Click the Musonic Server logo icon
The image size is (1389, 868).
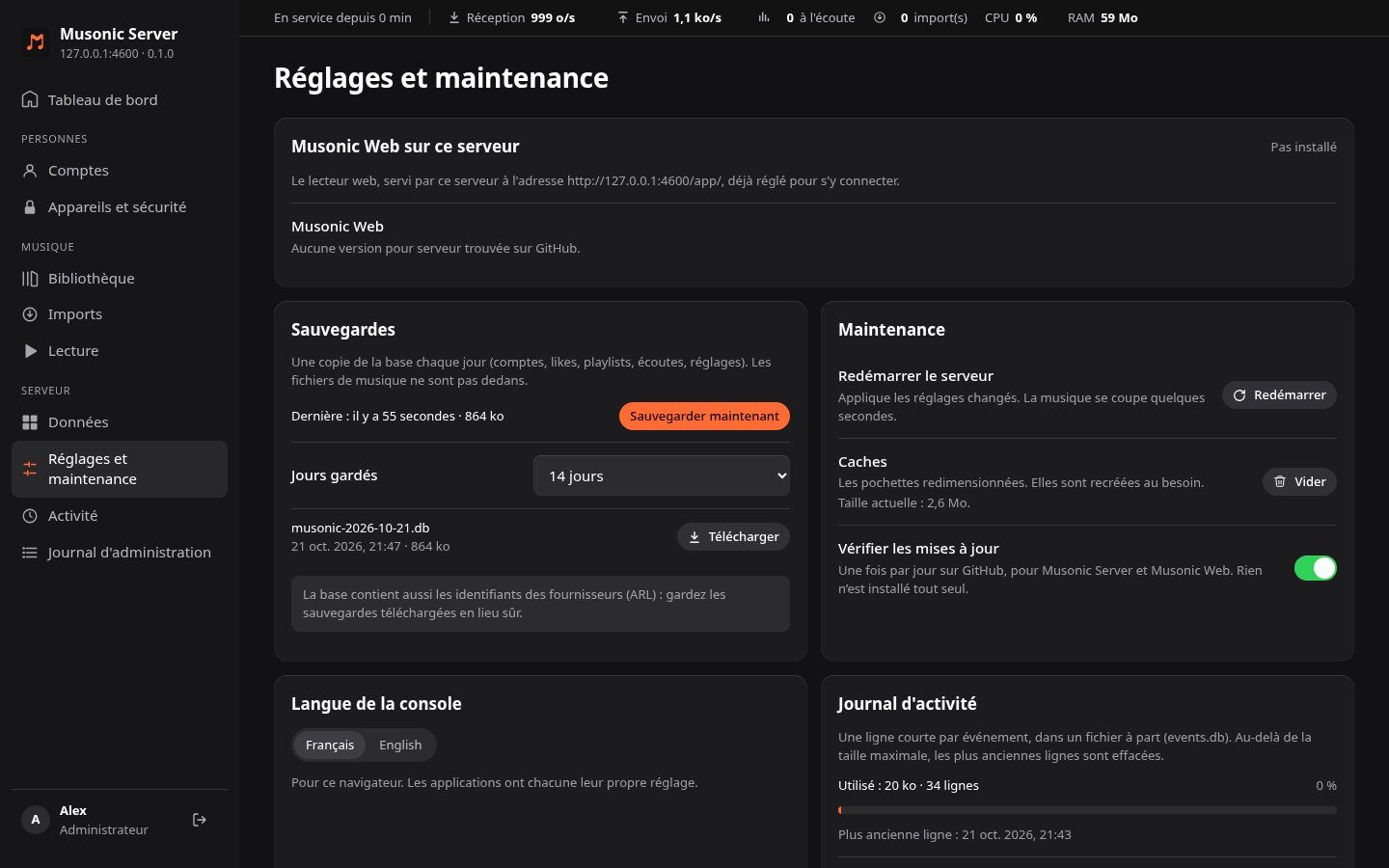point(36,41)
